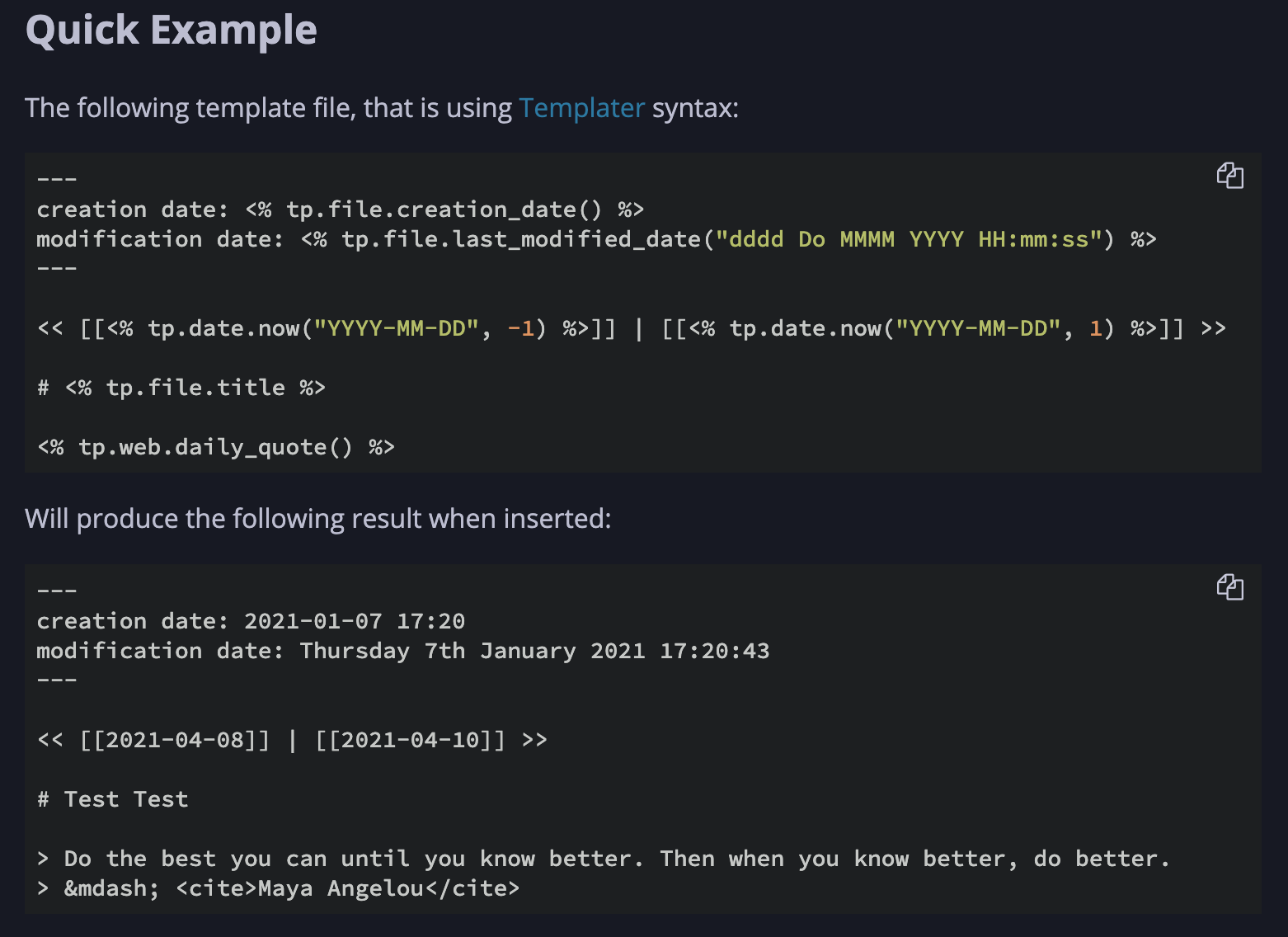
Task: Open the Templater hyperlink
Action: 581,108
